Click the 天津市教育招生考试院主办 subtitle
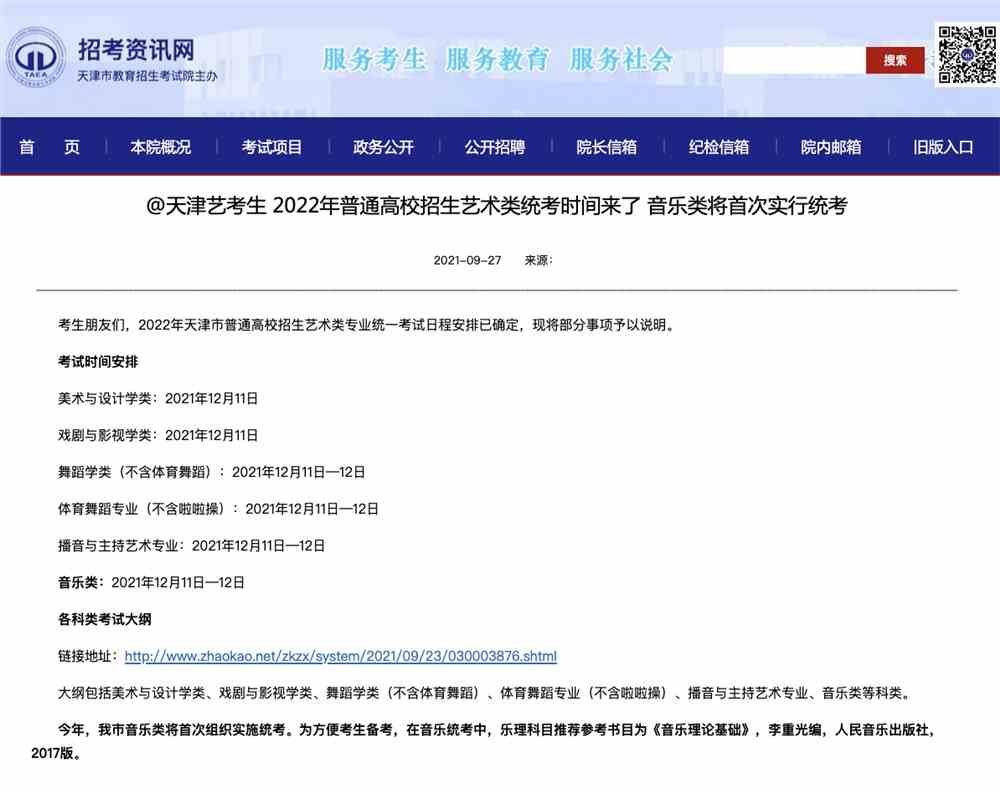 point(147,76)
